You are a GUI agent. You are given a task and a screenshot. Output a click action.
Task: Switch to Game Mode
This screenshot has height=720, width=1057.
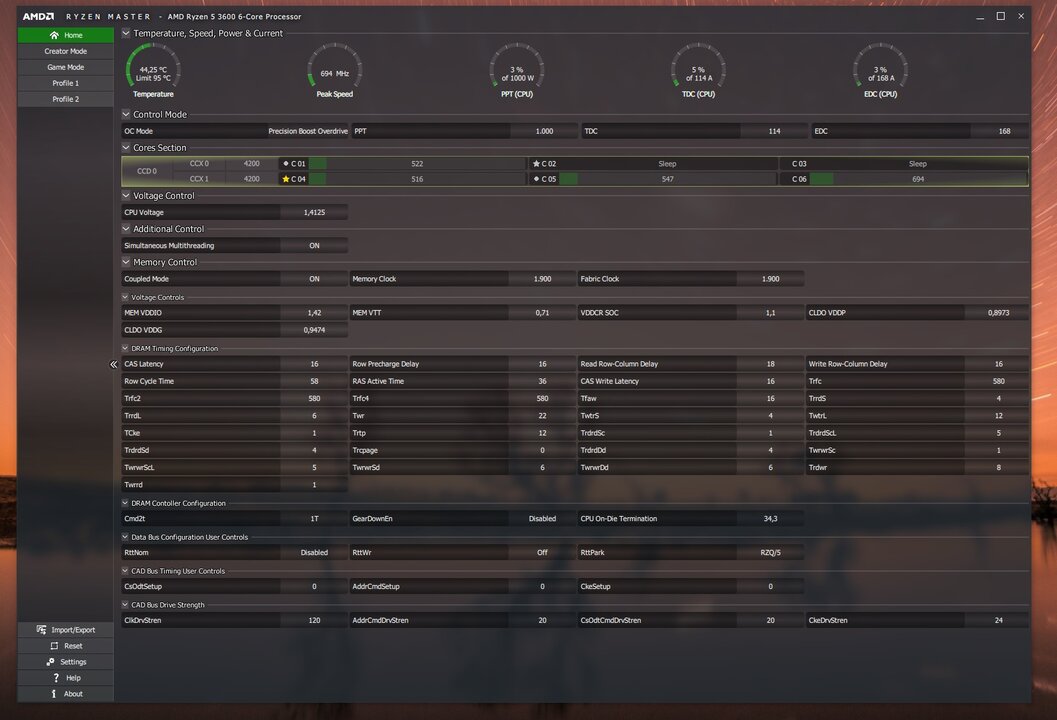click(x=65, y=67)
